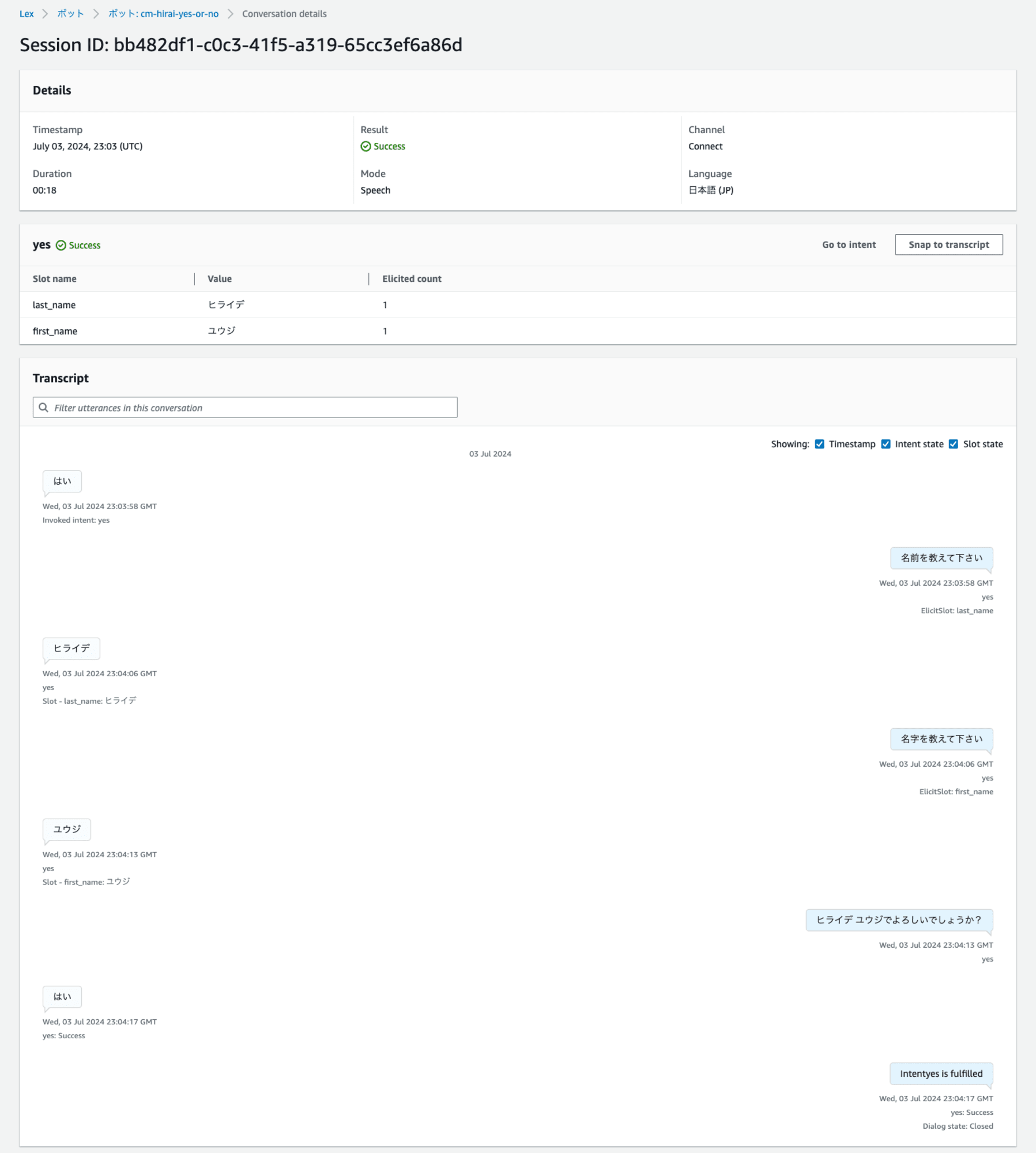The image size is (1036, 1153).
Task: Click the Slot - last_name: ヒライデ label
Action: click(89, 701)
